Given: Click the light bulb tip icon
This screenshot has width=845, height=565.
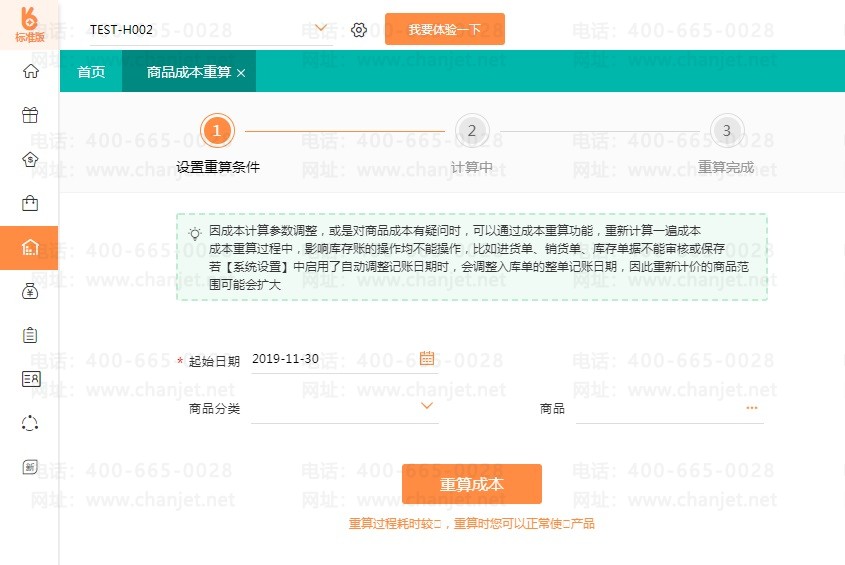Looking at the screenshot, I should coord(195,233).
